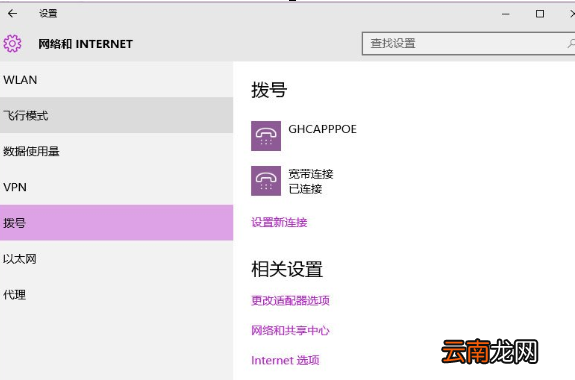Click the GHCAPPPOE dial-up phone icon
This screenshot has height=380, width=575.
point(266,136)
